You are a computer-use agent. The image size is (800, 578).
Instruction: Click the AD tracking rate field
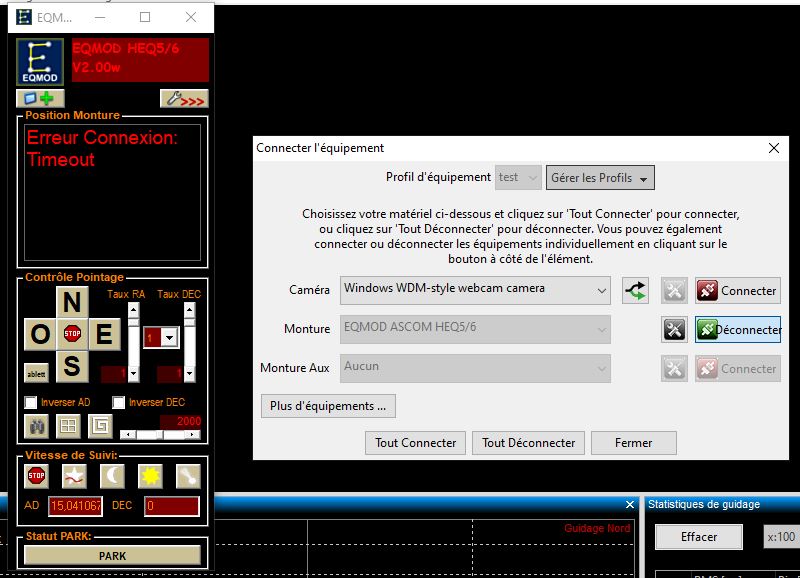[76, 506]
